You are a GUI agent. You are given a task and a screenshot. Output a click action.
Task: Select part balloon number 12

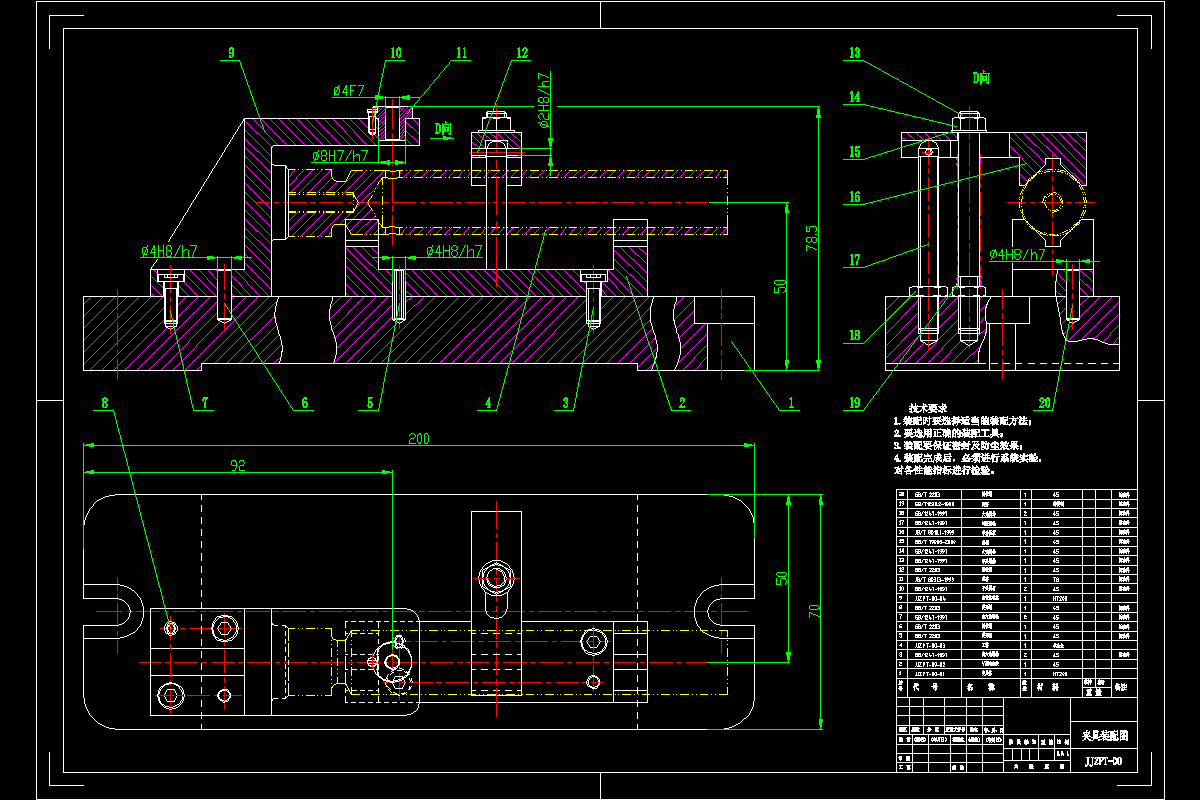coord(522,53)
